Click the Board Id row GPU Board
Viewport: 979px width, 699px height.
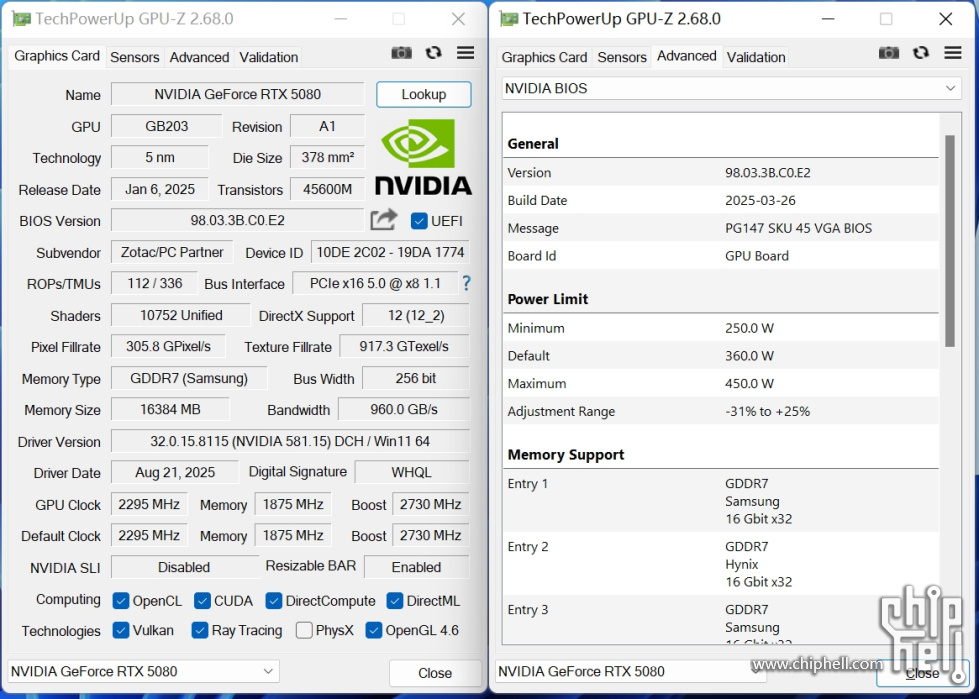pyautogui.click(x=721, y=256)
